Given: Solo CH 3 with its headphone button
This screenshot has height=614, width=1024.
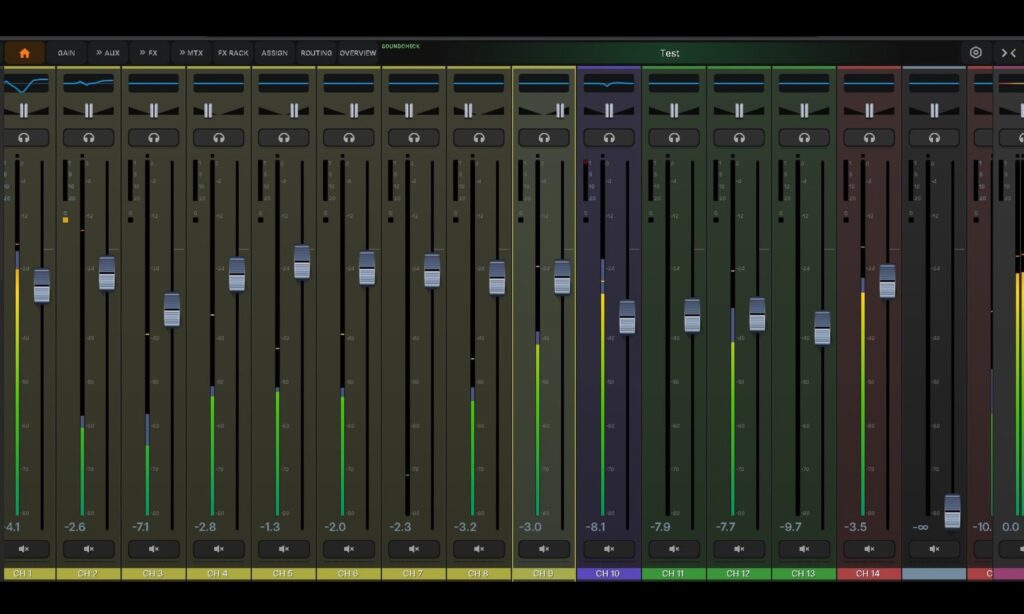Looking at the screenshot, I should tap(153, 137).
